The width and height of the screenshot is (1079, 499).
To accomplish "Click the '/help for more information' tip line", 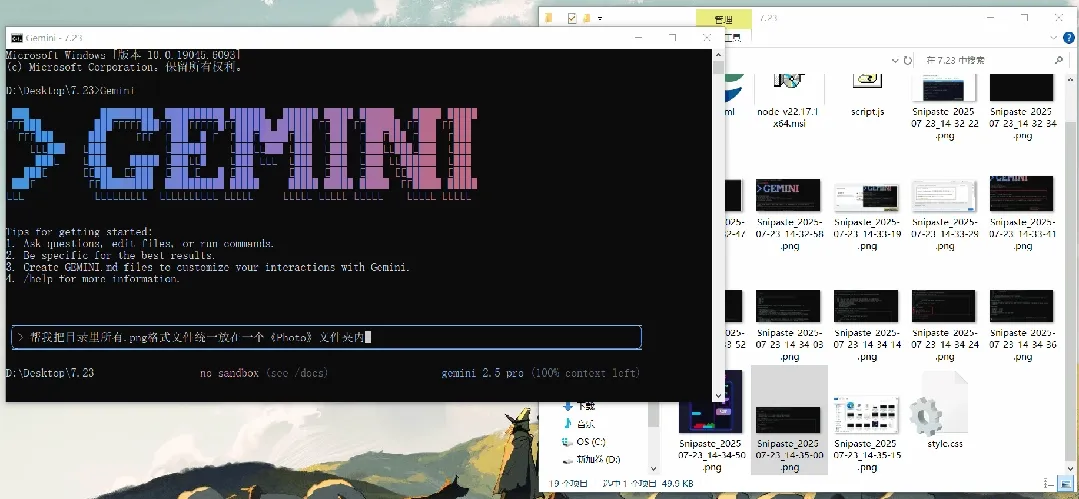I will [93, 279].
